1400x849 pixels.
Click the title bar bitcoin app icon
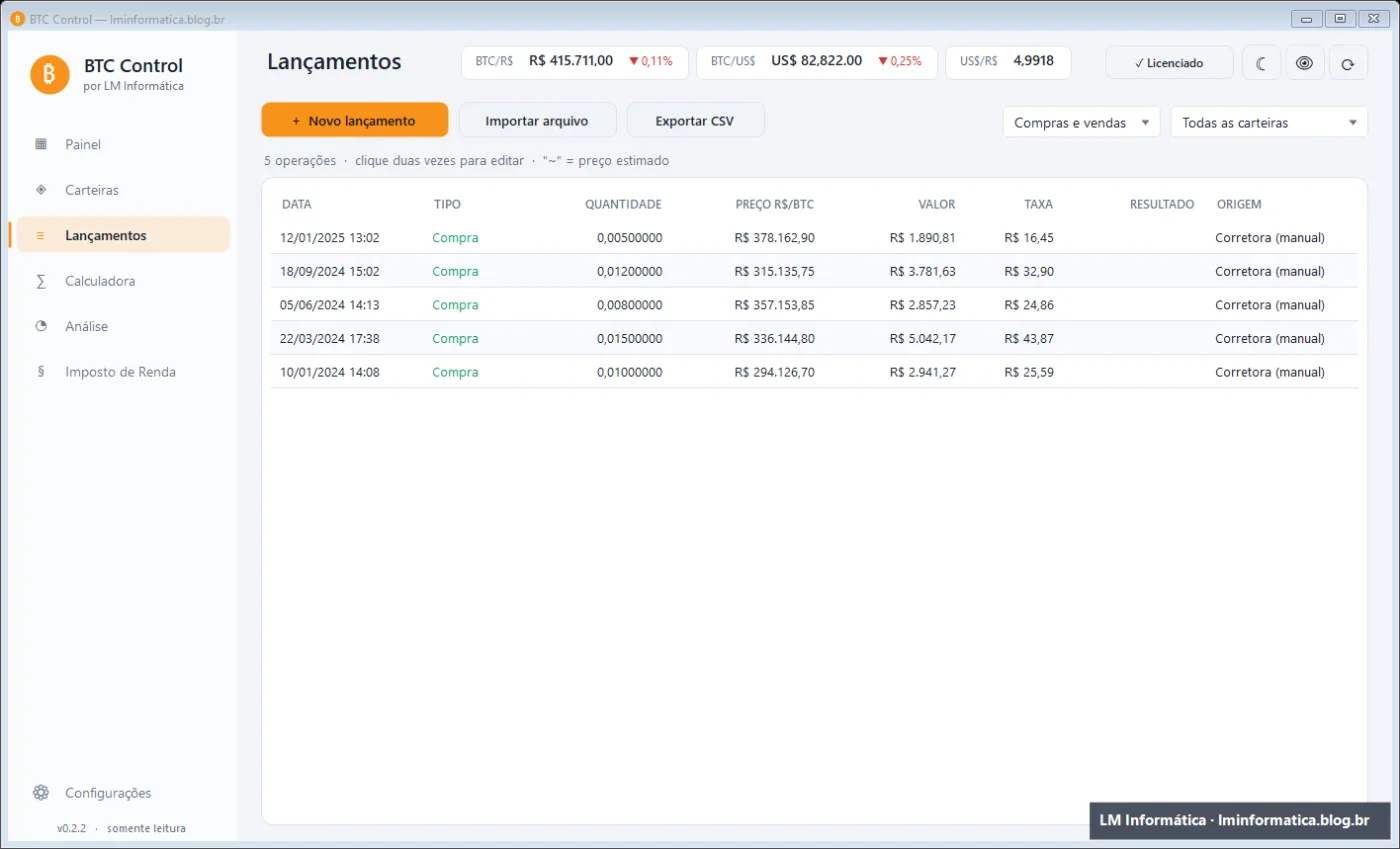tap(16, 19)
